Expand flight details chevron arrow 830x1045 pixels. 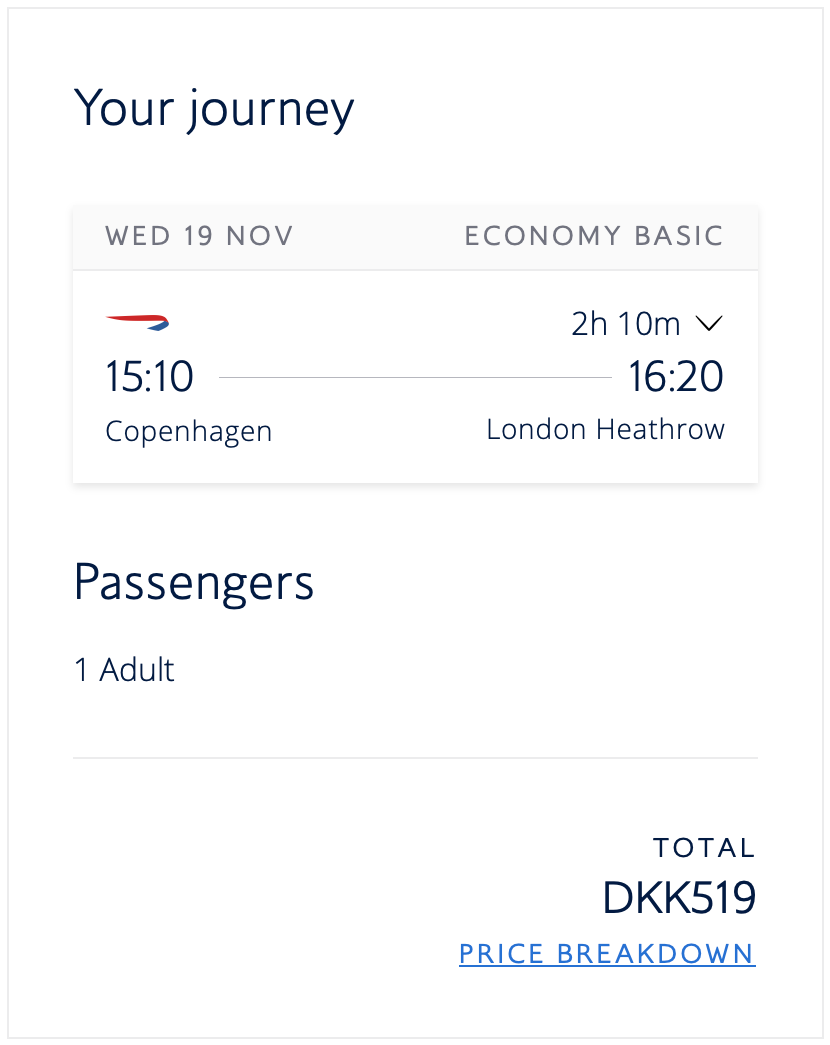709,324
